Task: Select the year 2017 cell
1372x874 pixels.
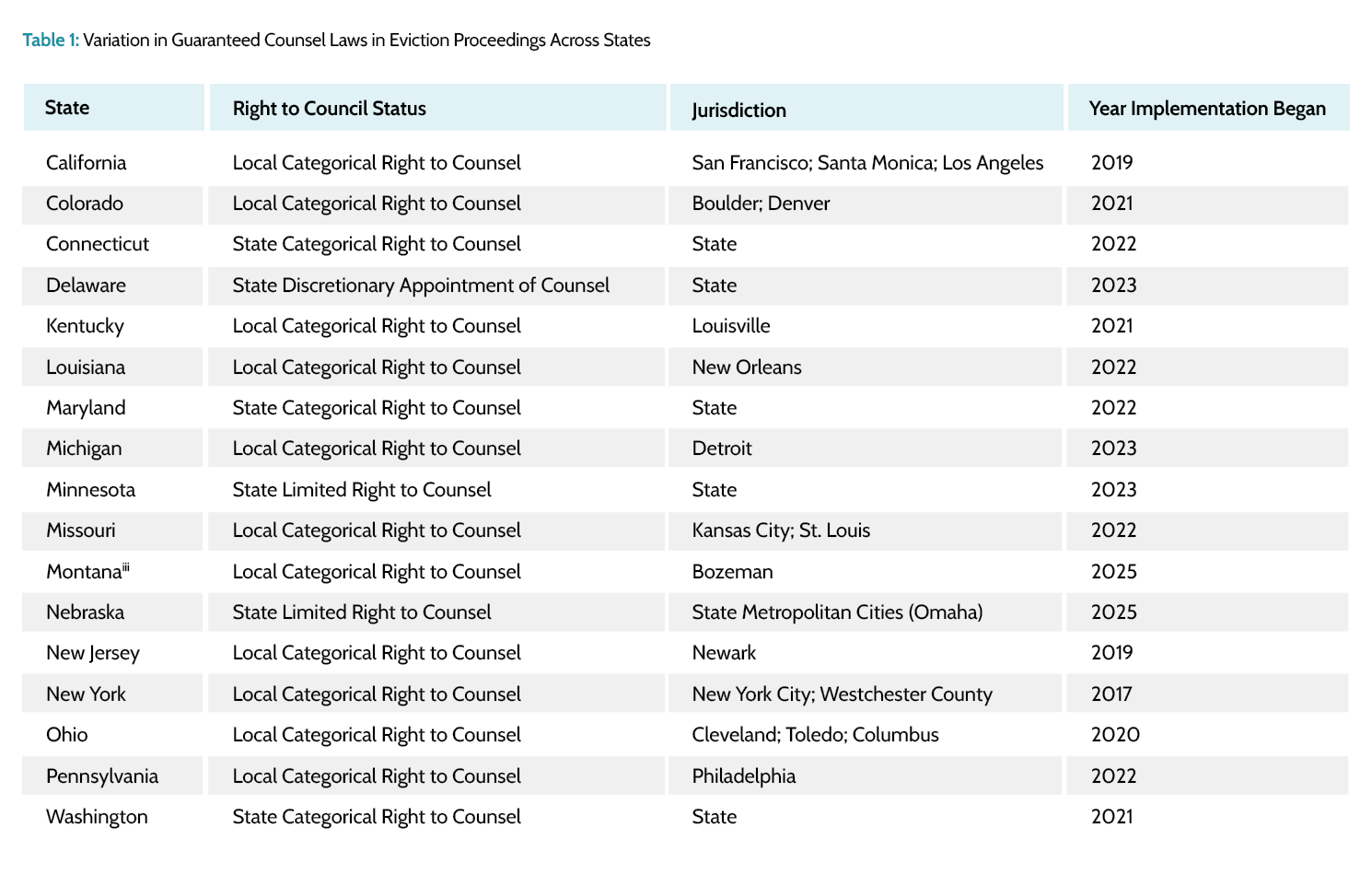Action: click(1111, 694)
